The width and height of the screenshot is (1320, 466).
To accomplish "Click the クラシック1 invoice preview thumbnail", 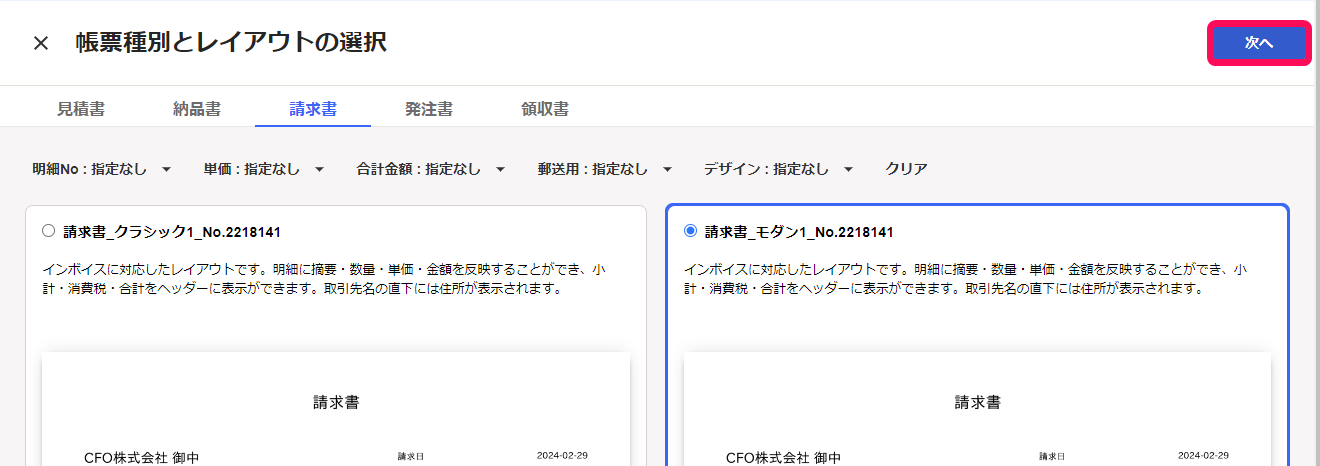I will (336, 408).
